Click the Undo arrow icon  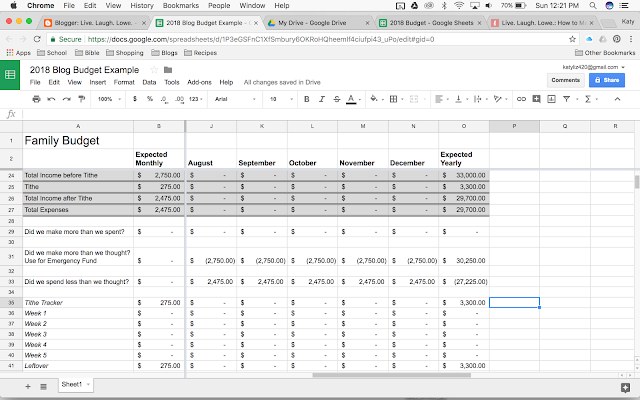51,99
